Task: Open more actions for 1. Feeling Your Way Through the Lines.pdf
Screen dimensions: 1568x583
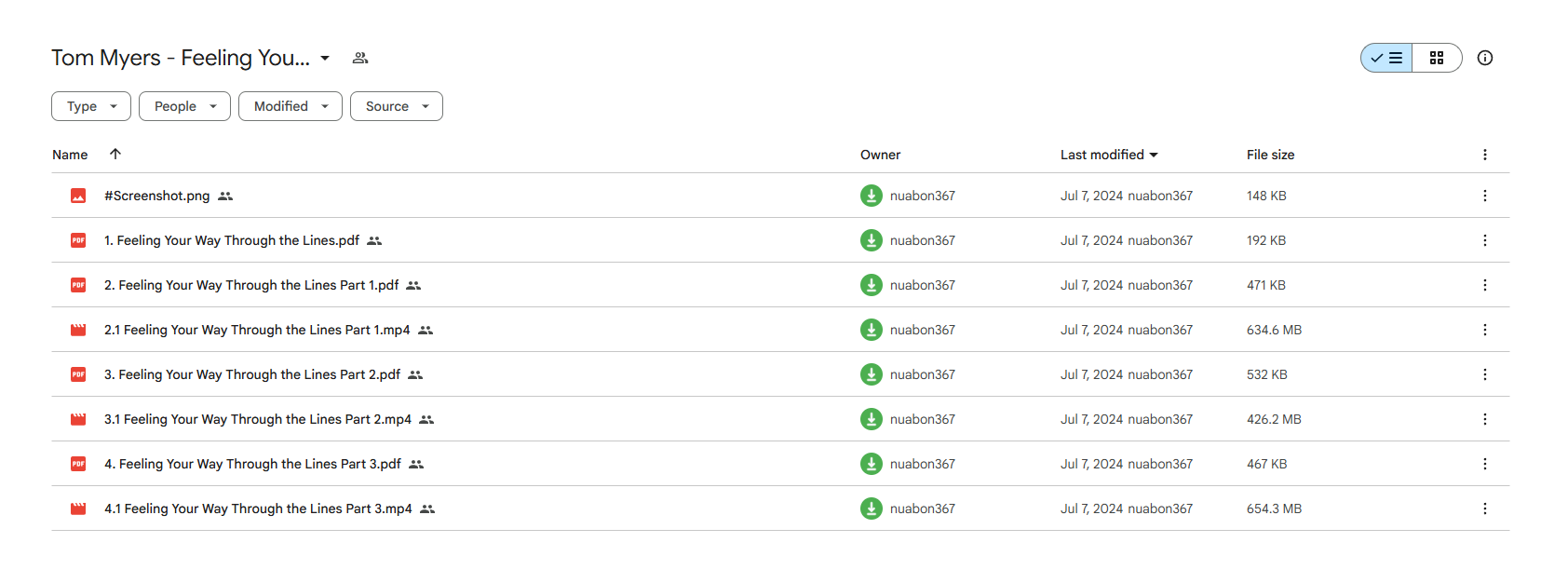Action: pyautogui.click(x=1485, y=240)
